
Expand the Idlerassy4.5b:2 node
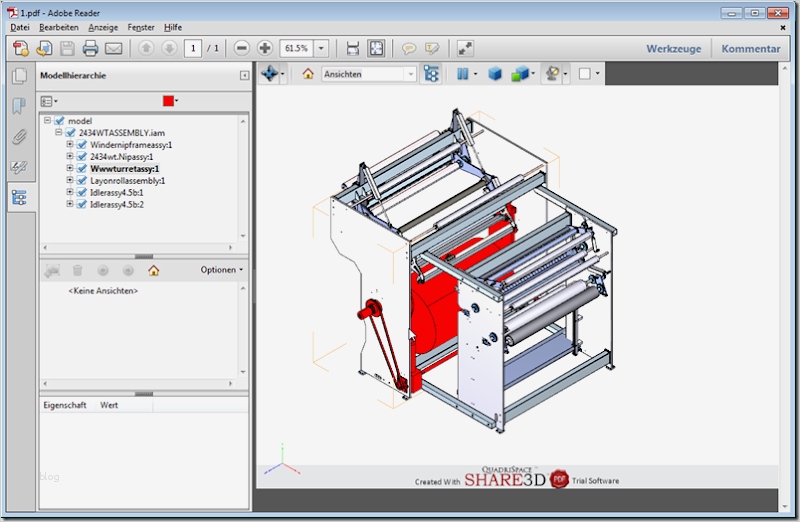pos(70,204)
